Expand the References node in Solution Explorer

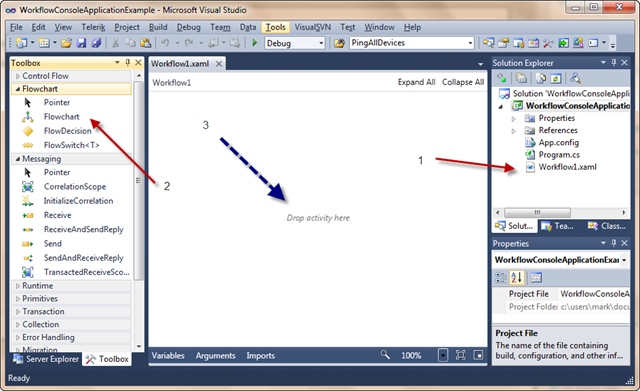[x=514, y=131]
